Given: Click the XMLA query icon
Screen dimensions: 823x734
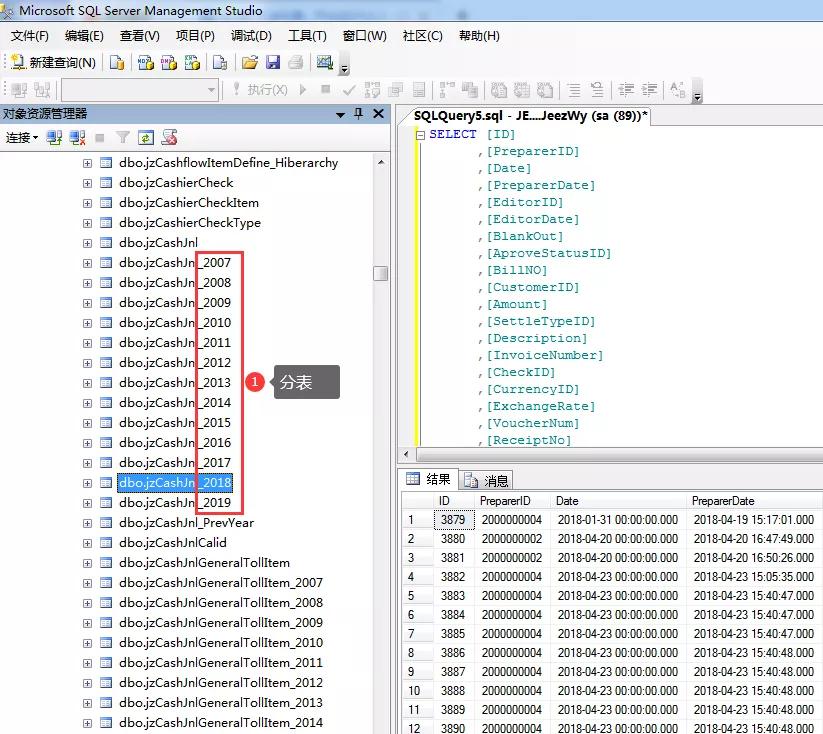Looking at the screenshot, I should click(x=192, y=62).
